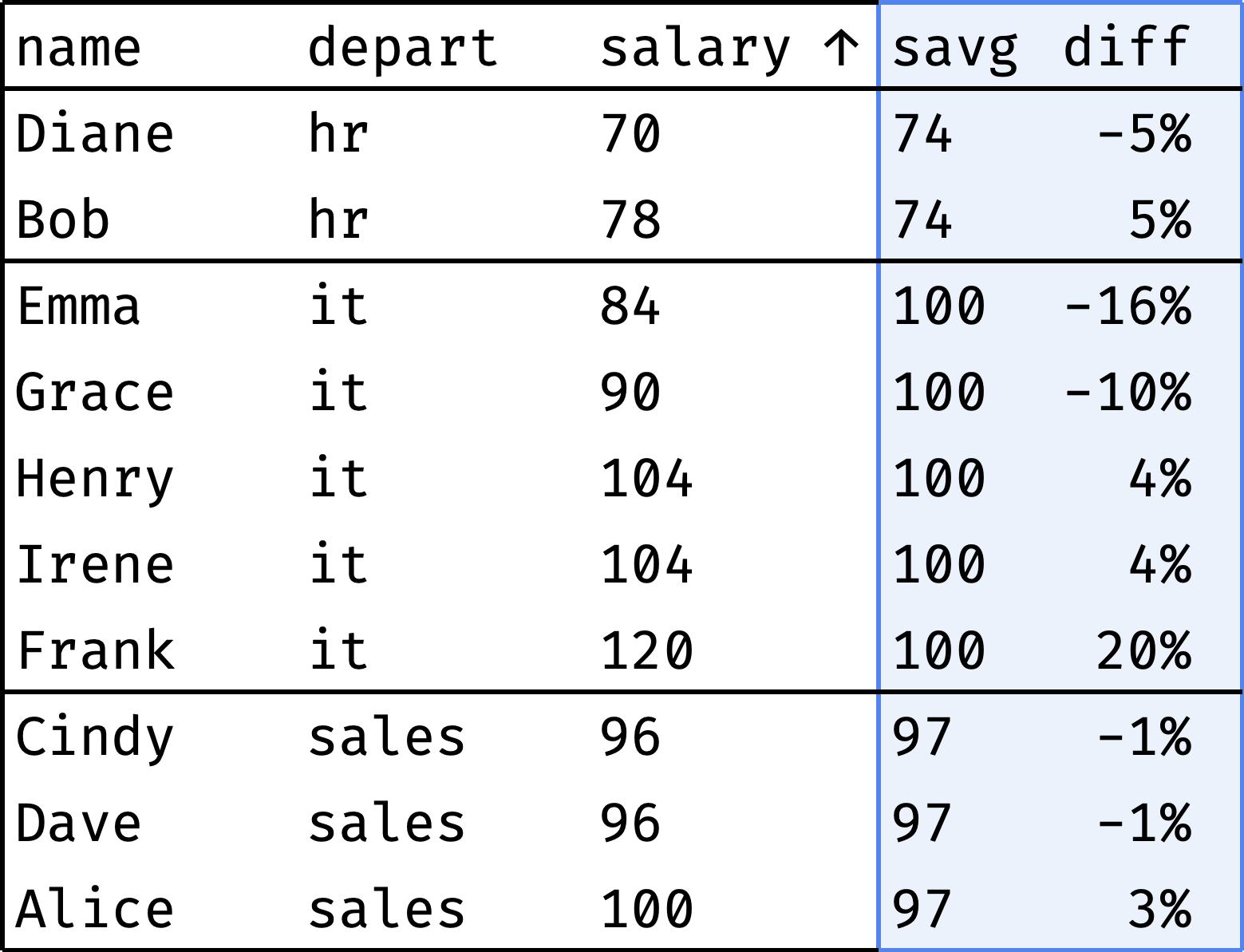Select the savg column header

955,48
